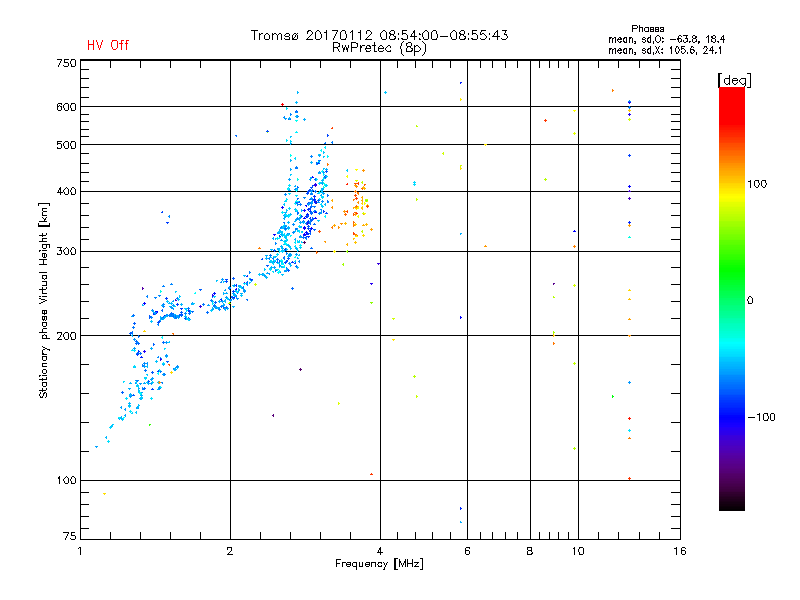Click the y-axis tick label '200'
Image resolution: width=800 pixels, height=600 pixels.
(x=66, y=336)
